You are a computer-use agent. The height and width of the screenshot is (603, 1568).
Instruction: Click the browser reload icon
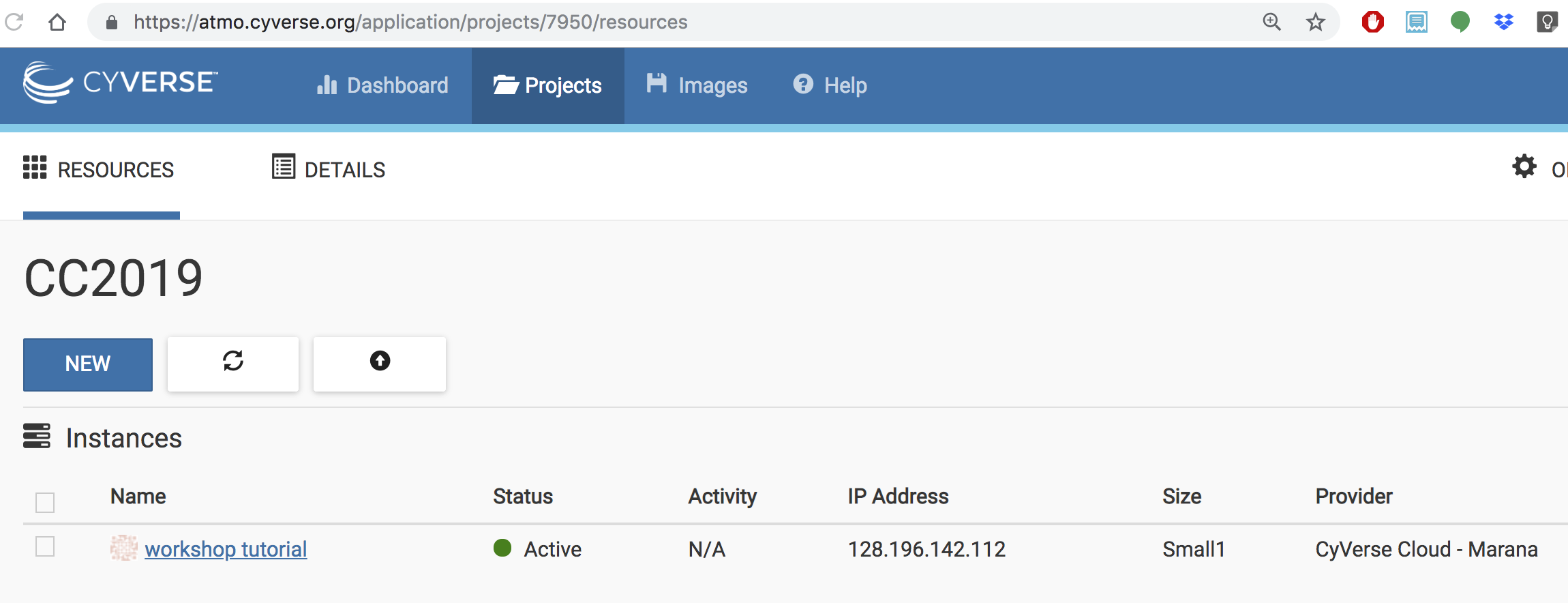tap(14, 22)
